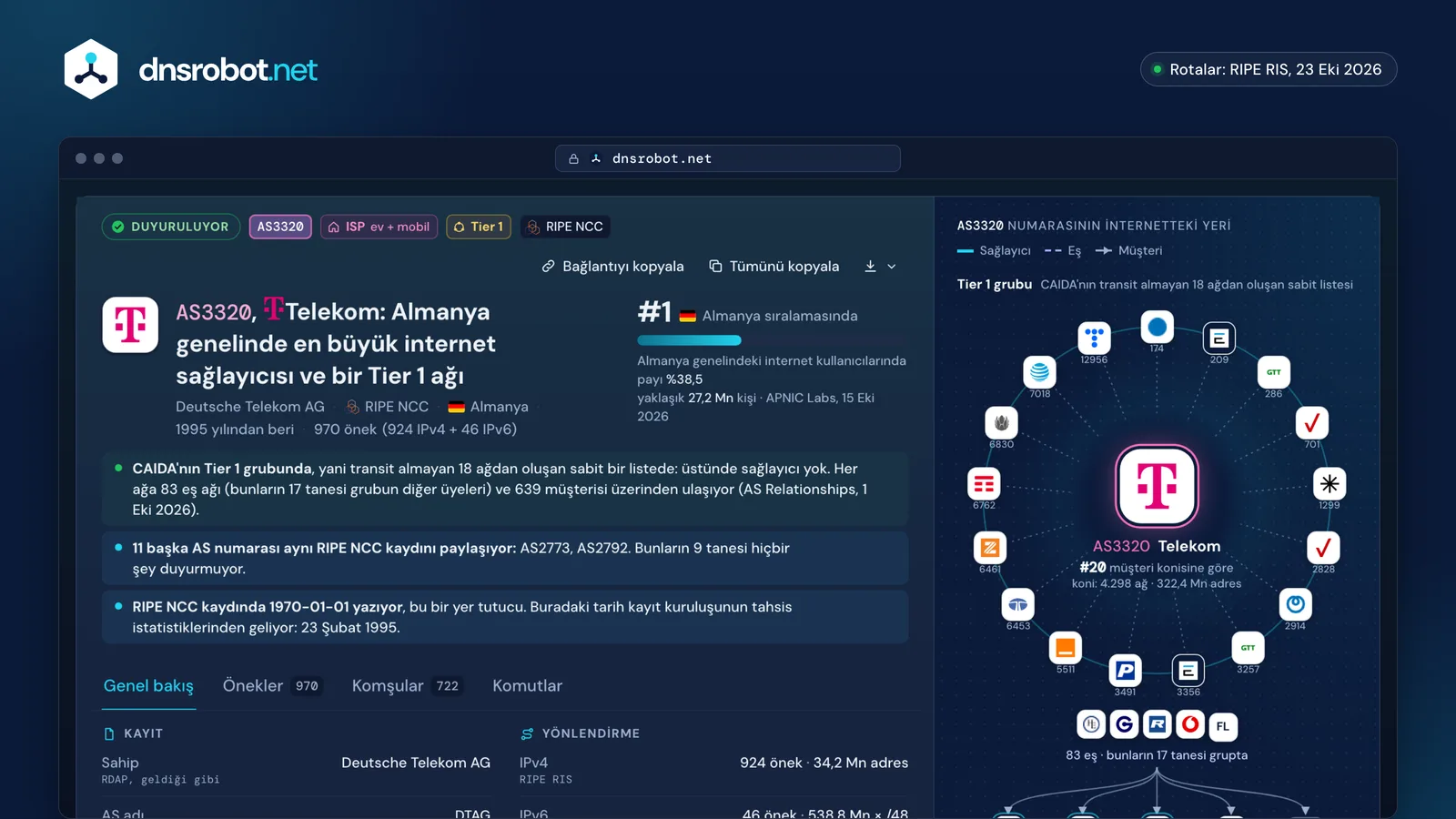Image resolution: width=1456 pixels, height=819 pixels.
Task: Open the AS12956 Telefónica node icon
Action: coord(1094,338)
